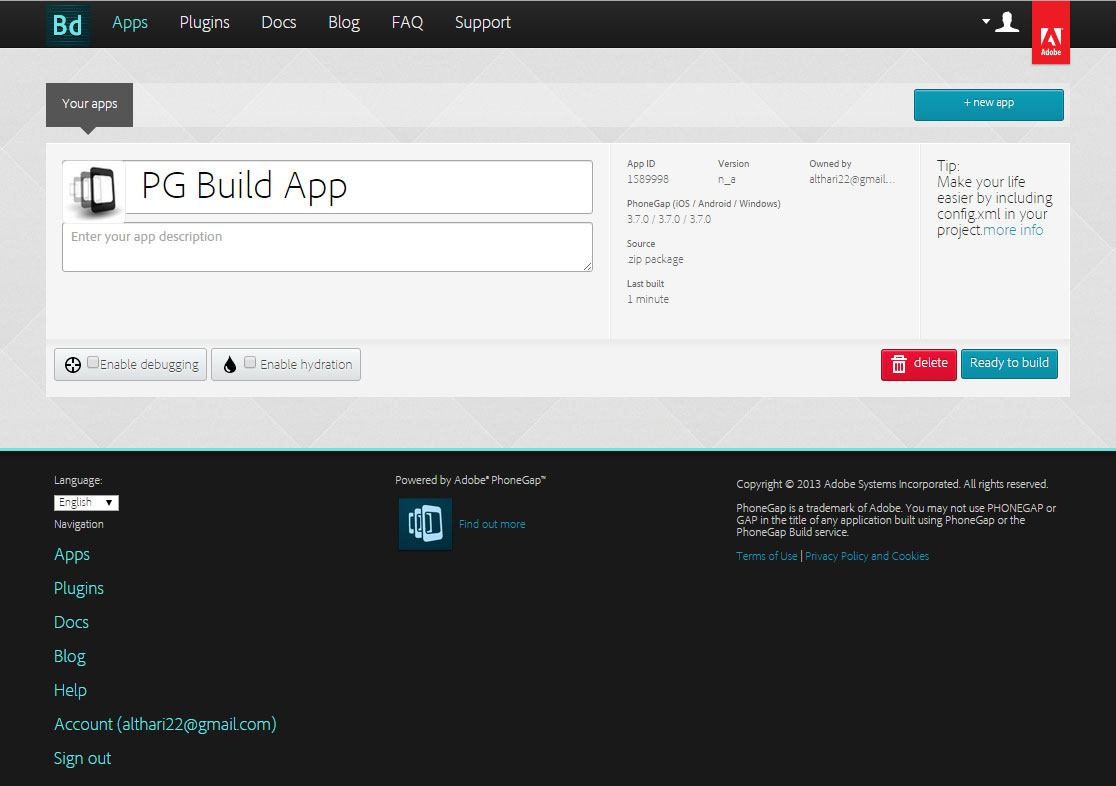Click the Sign out link
This screenshot has width=1116, height=786.
point(83,759)
